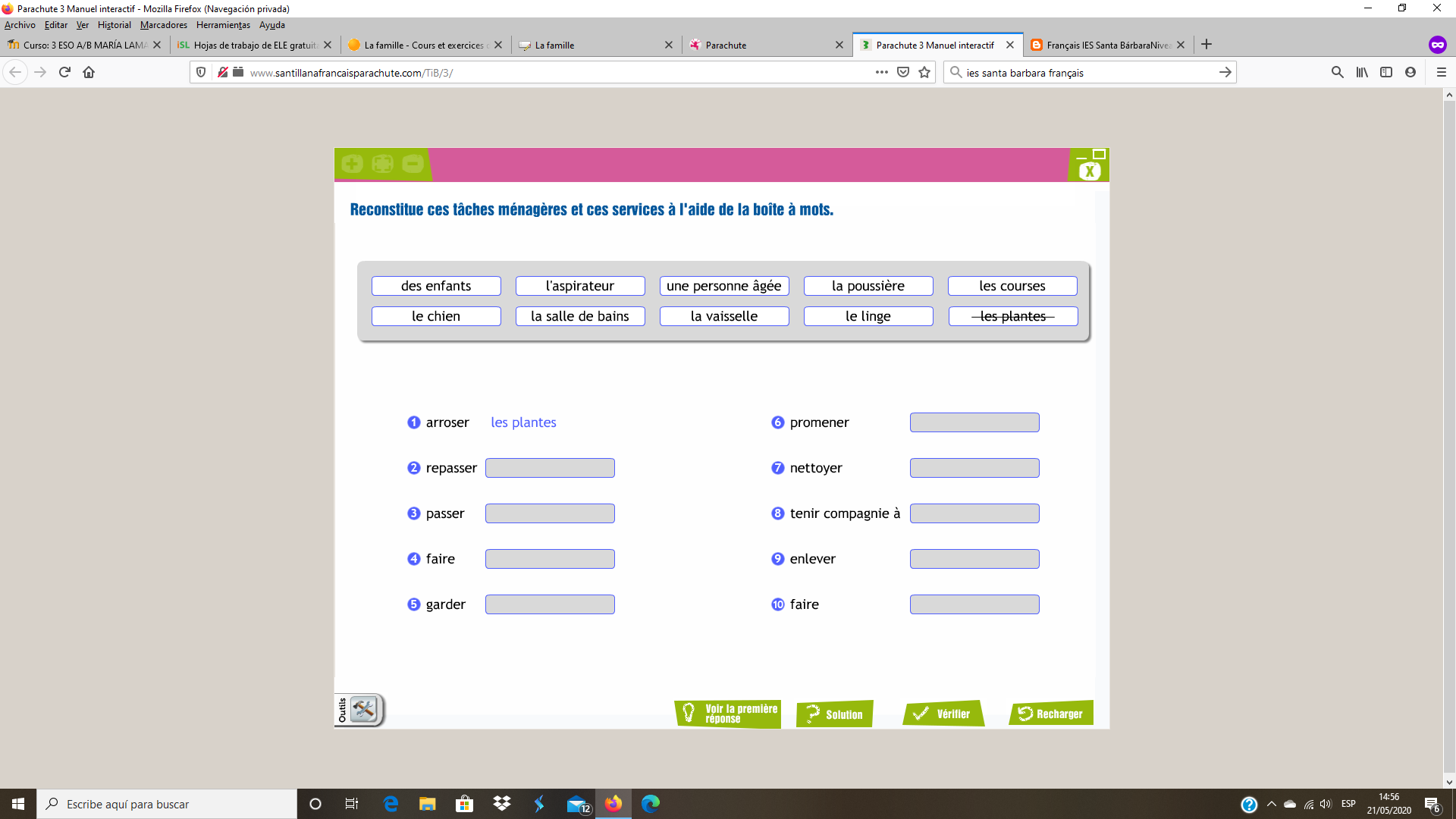Open the Firefox hamburger menu
Image resolution: width=1456 pixels, height=819 pixels.
pos(1442,72)
